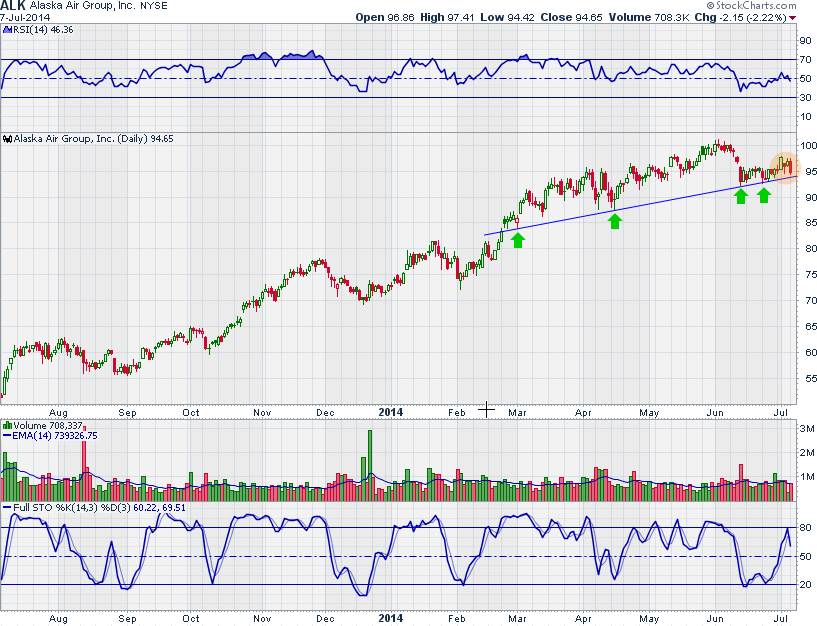Click the 20 level on the stochastic axis
The width and height of the screenshot is (817, 626).
(806, 585)
